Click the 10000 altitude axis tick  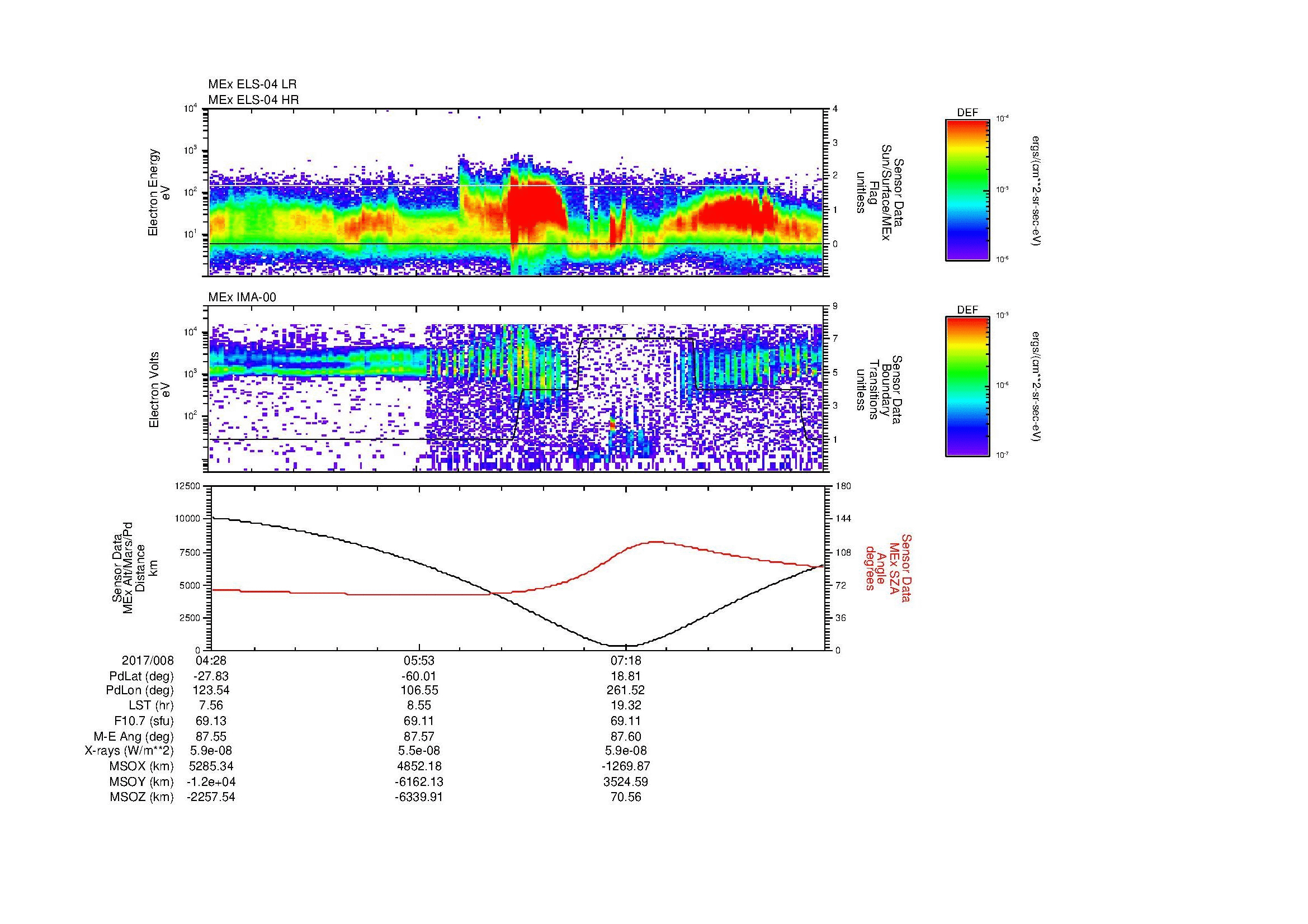pos(188,519)
